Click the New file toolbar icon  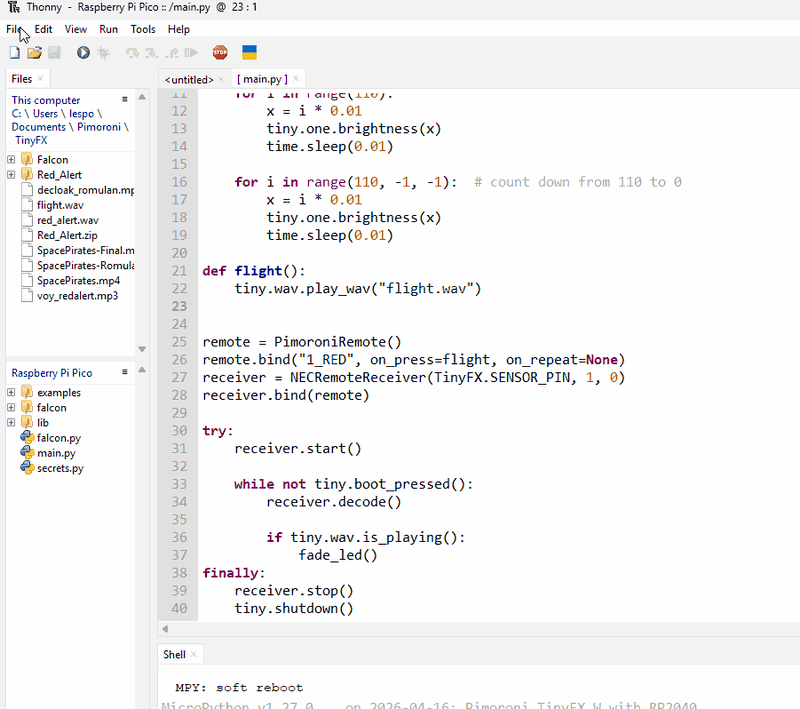(14, 52)
